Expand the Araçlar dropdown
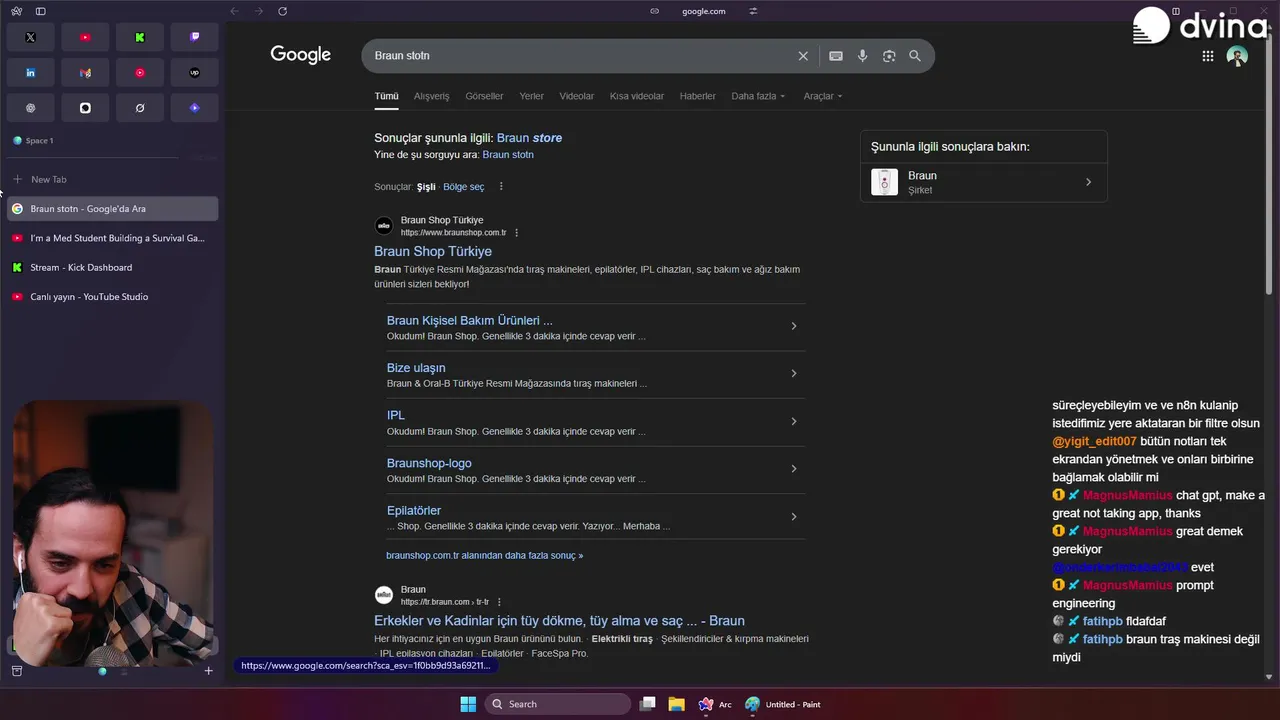 (823, 96)
